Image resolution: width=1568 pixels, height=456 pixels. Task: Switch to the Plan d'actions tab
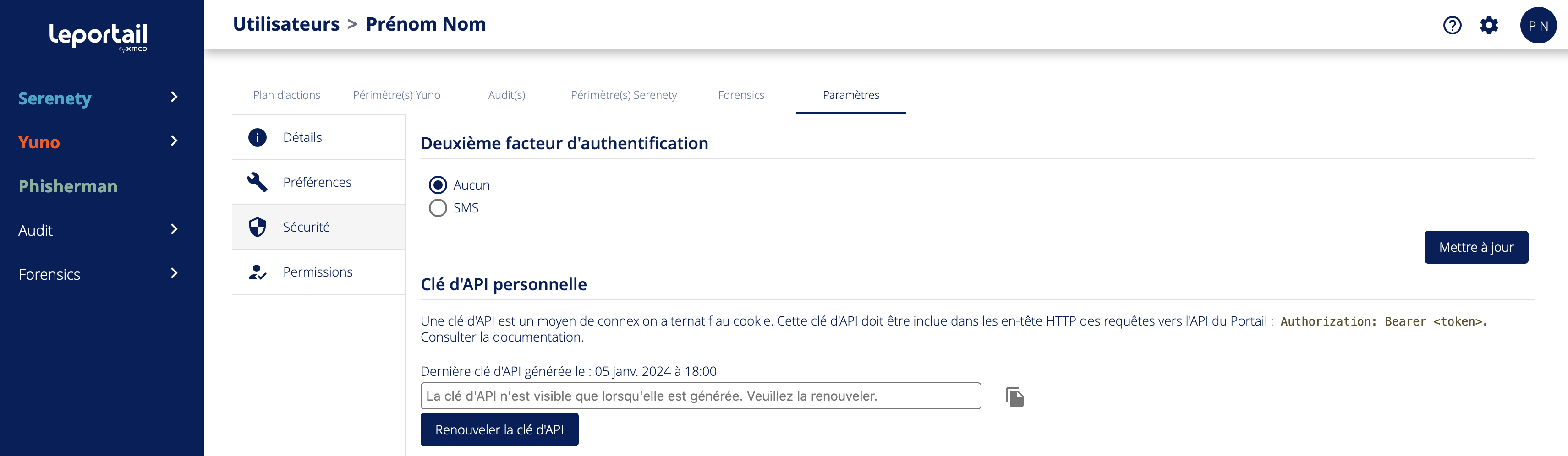coord(287,95)
